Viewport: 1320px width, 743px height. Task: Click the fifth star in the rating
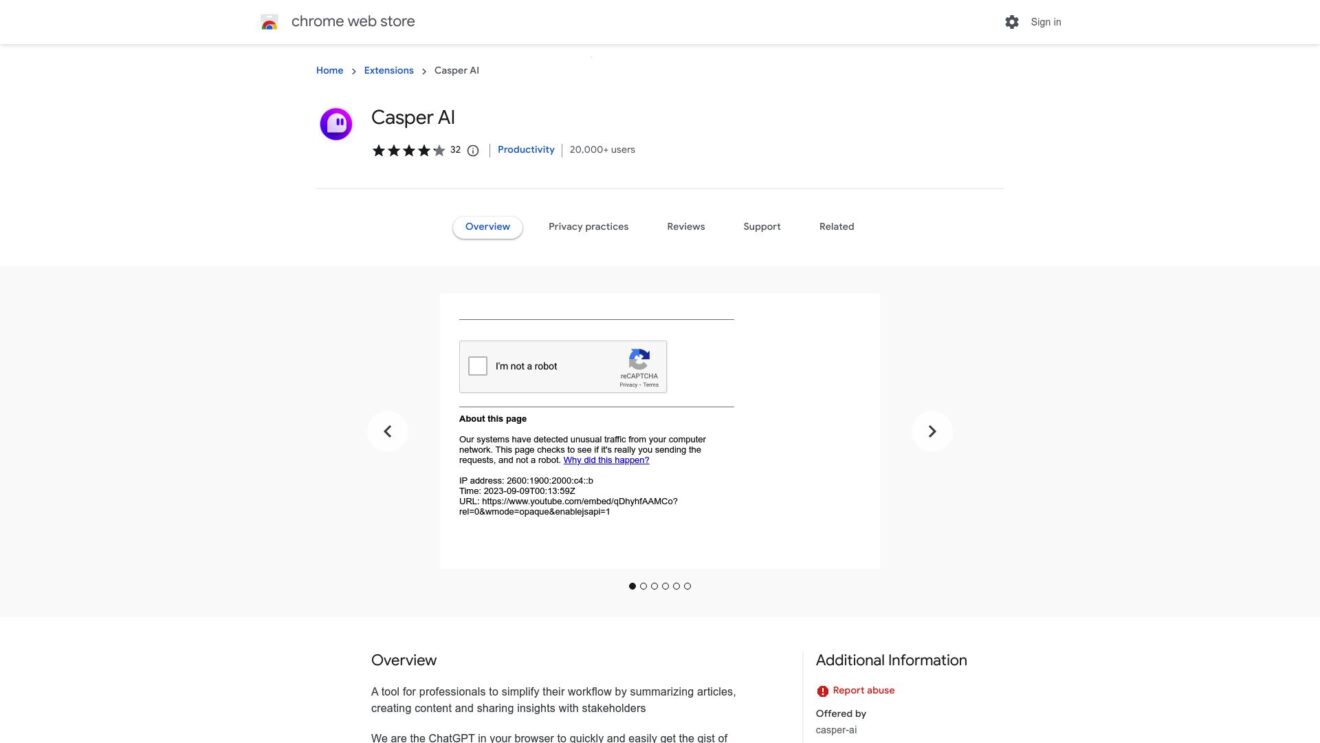click(439, 149)
